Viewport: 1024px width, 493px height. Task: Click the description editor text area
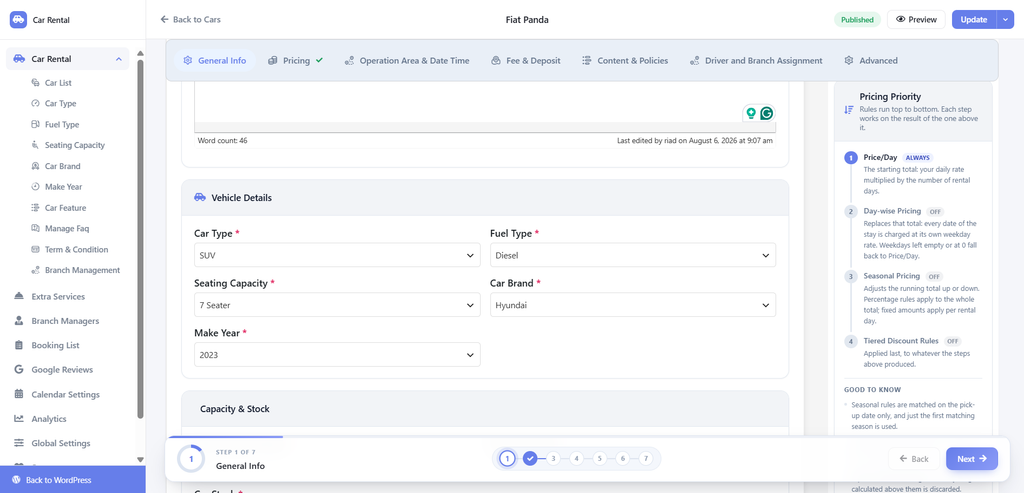pos(485,103)
